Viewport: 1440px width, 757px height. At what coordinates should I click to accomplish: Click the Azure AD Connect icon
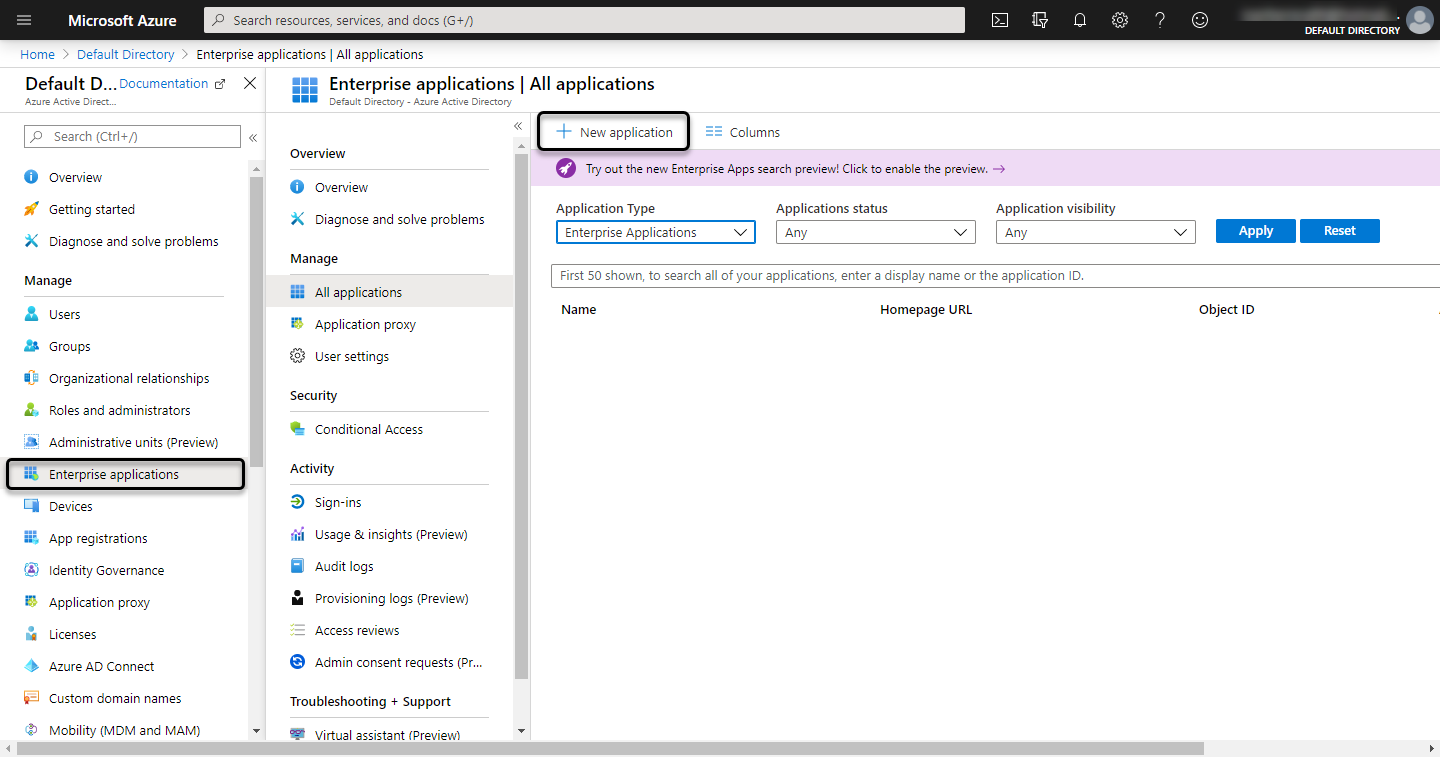31,666
